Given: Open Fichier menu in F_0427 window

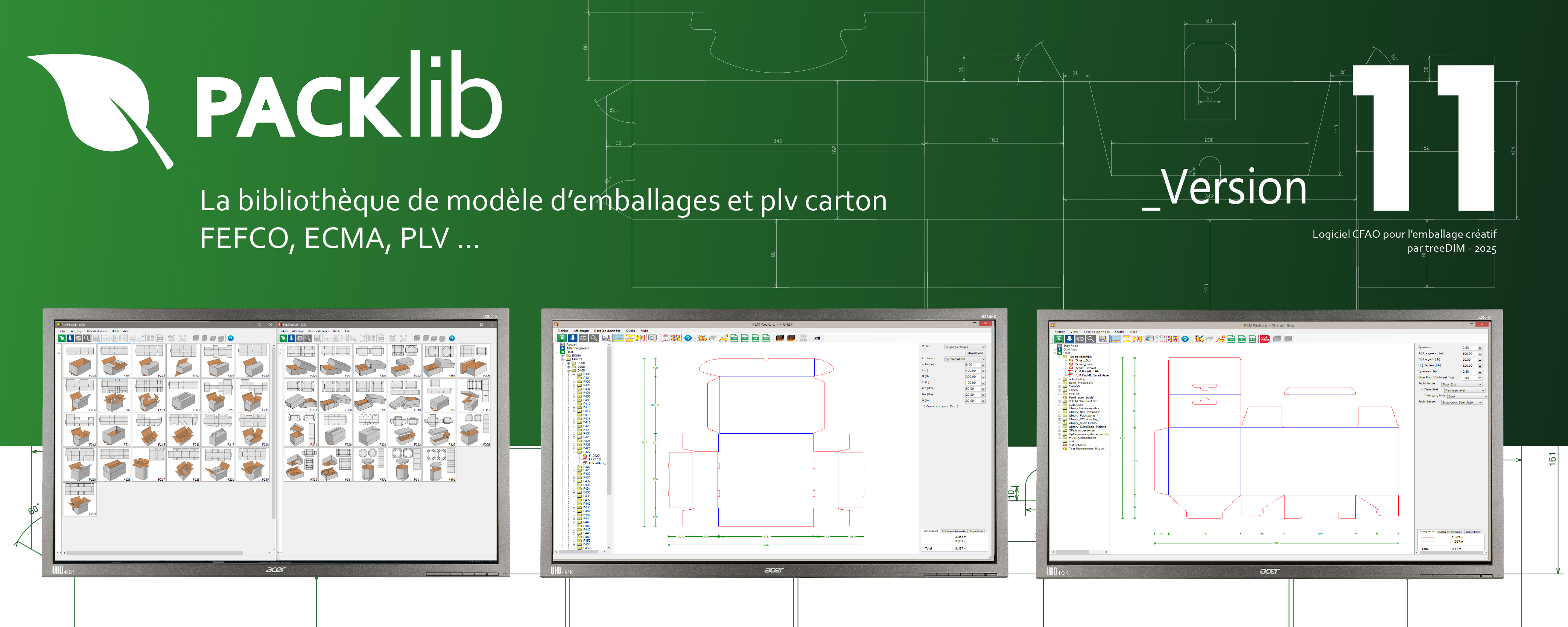Looking at the screenshot, I should tap(563, 331).
